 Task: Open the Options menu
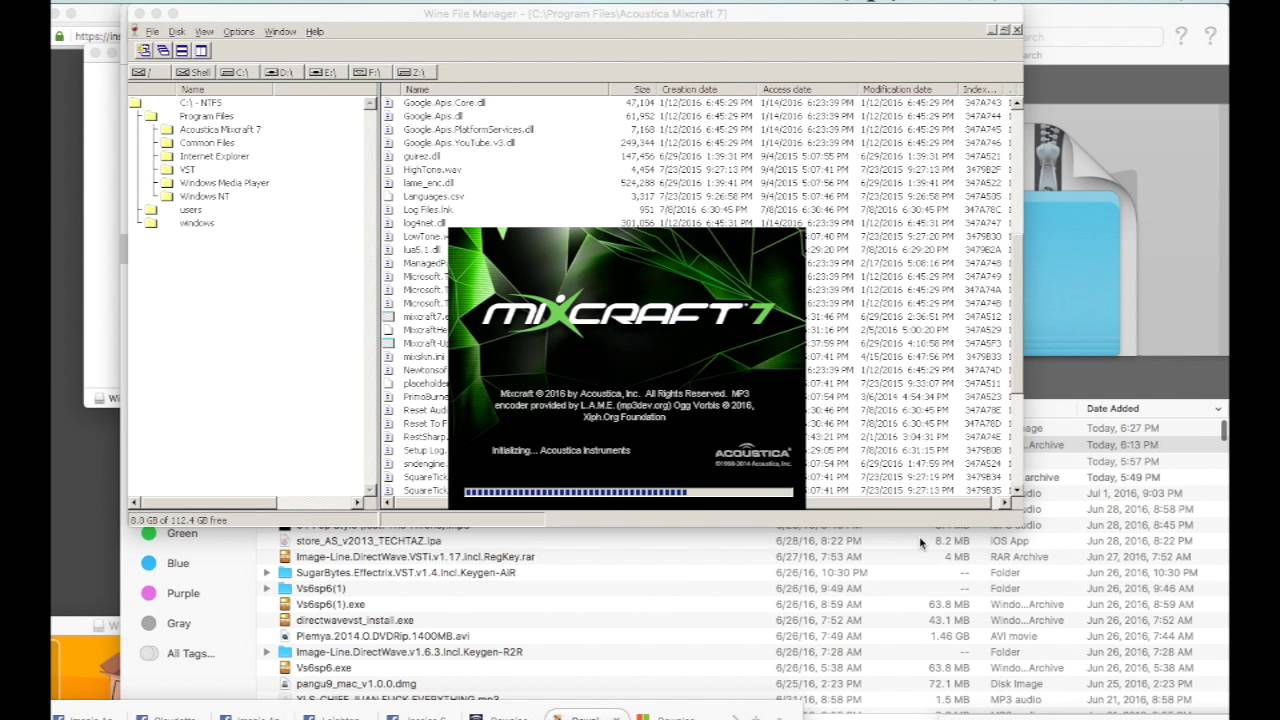[239, 32]
